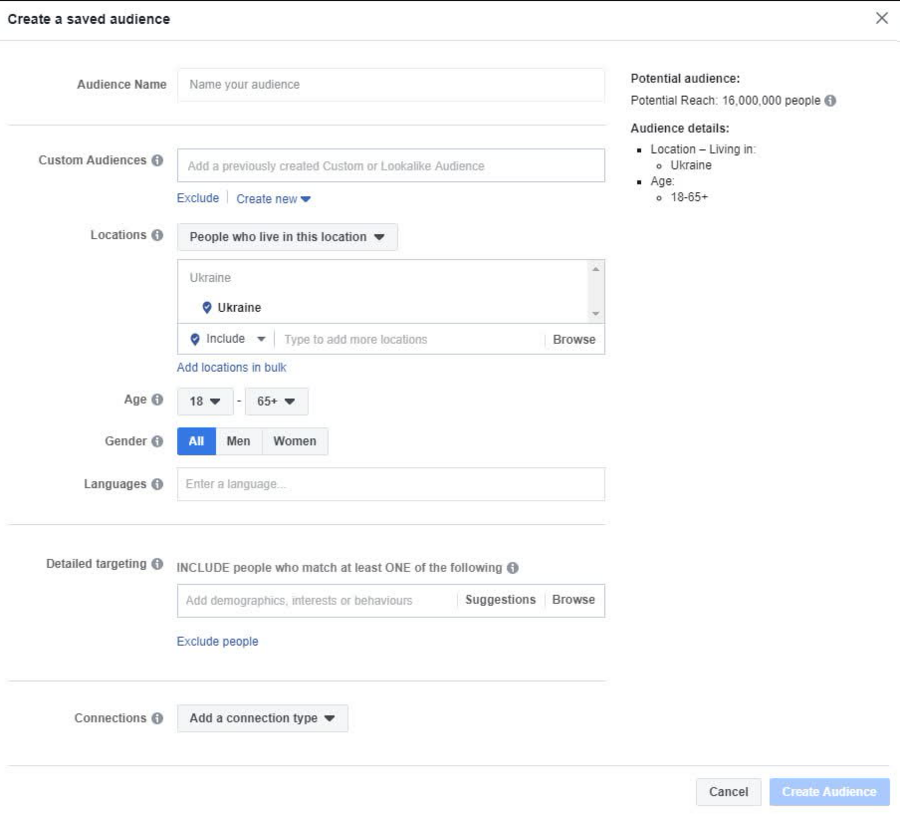Click info icon beside Gender label
Viewport: 900px width, 816px height.
(157, 442)
